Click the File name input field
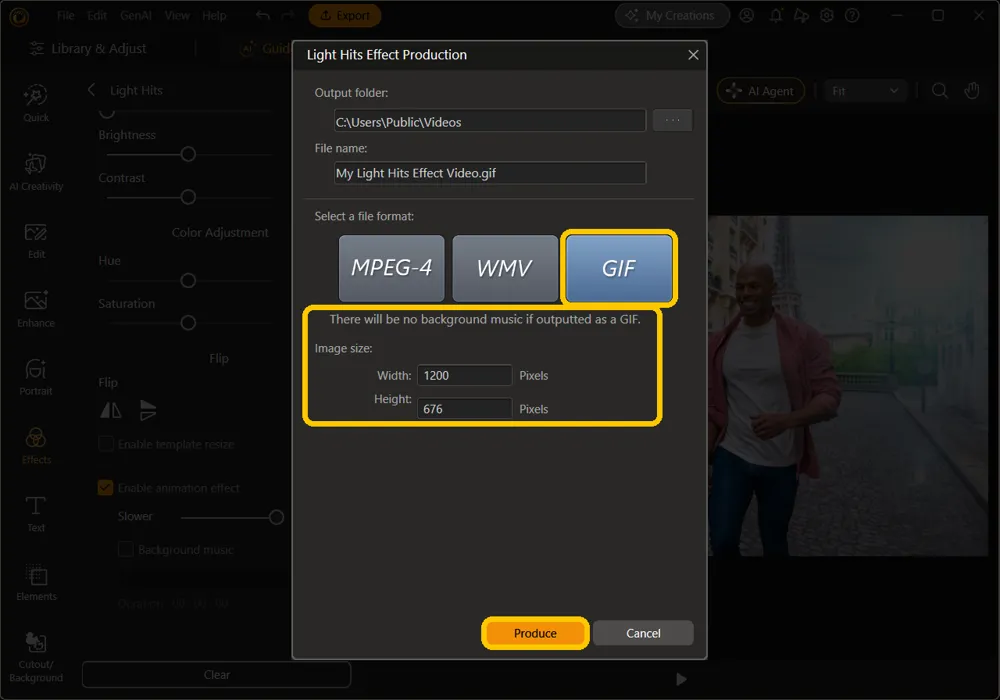The width and height of the screenshot is (1000, 700). point(490,173)
